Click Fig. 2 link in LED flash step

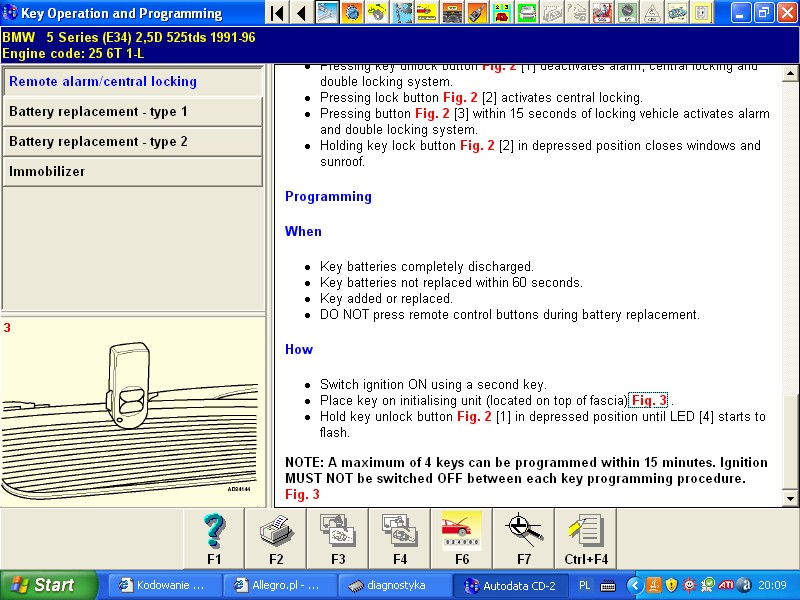pyautogui.click(x=474, y=416)
